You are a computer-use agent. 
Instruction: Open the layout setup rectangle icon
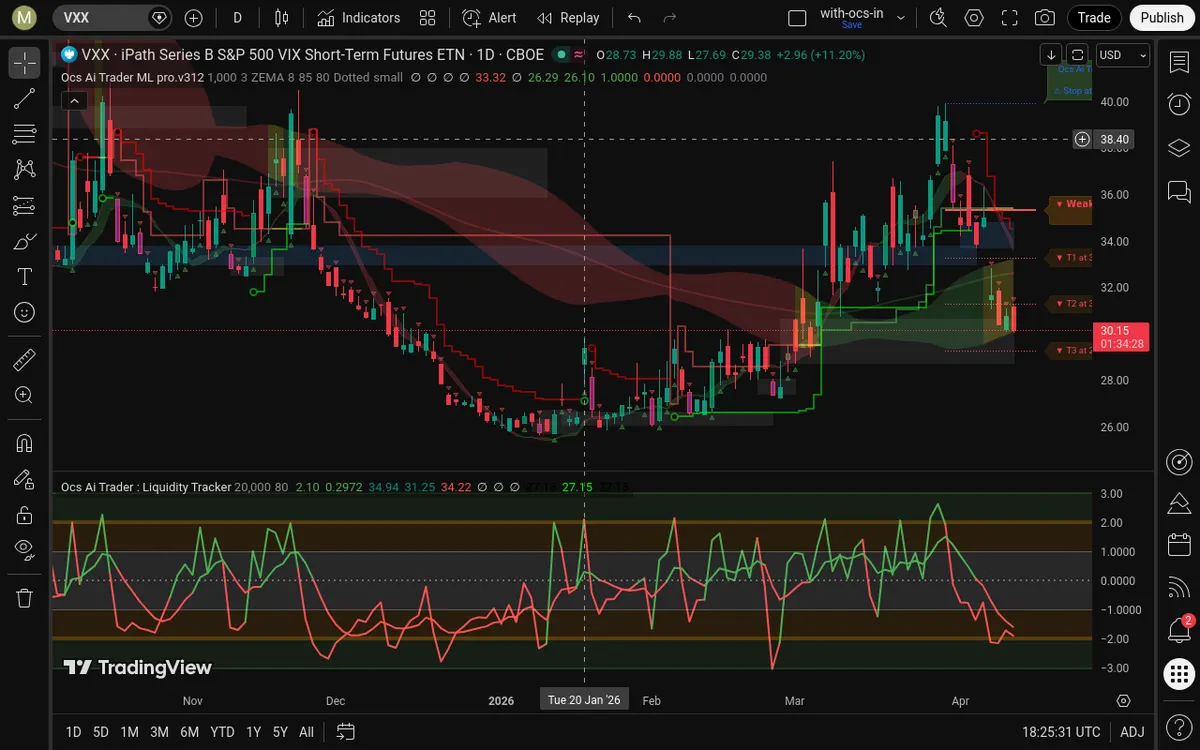[x=797, y=18]
